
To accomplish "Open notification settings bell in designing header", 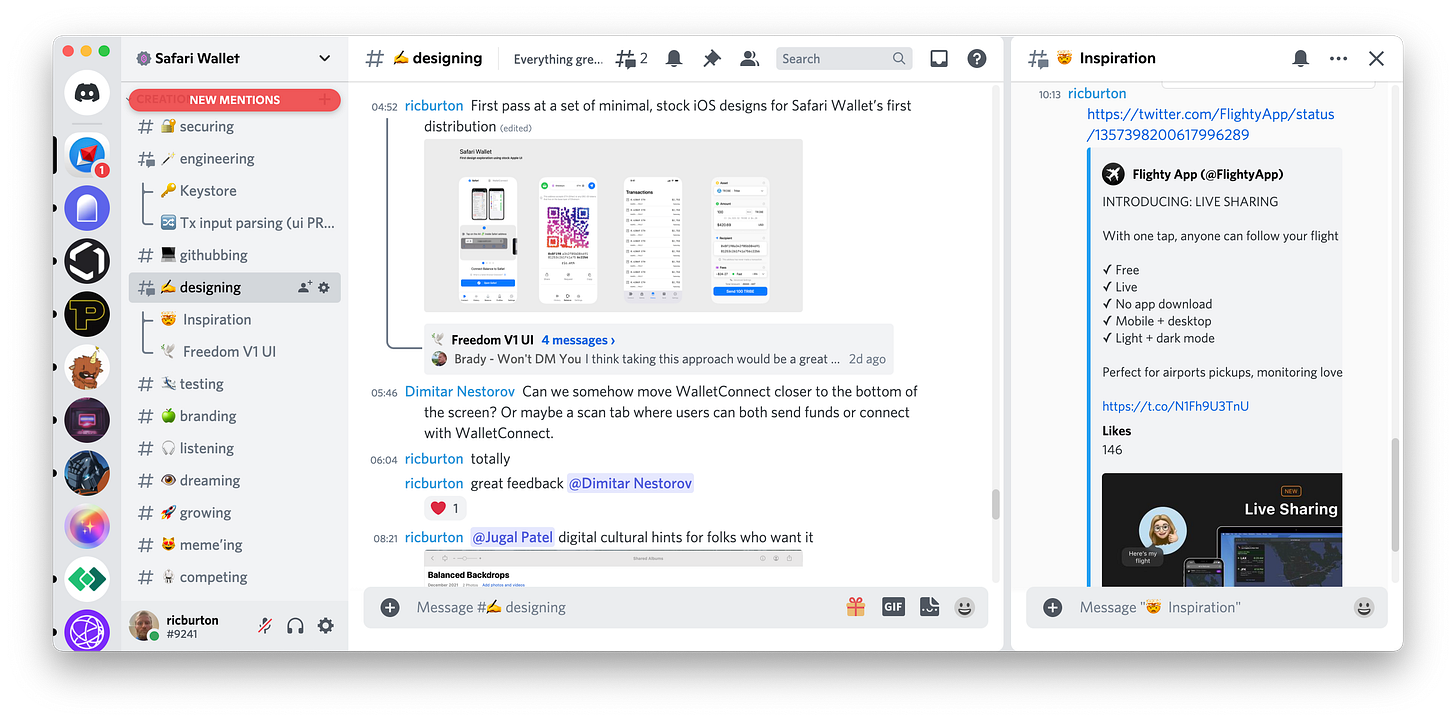I will (x=674, y=59).
